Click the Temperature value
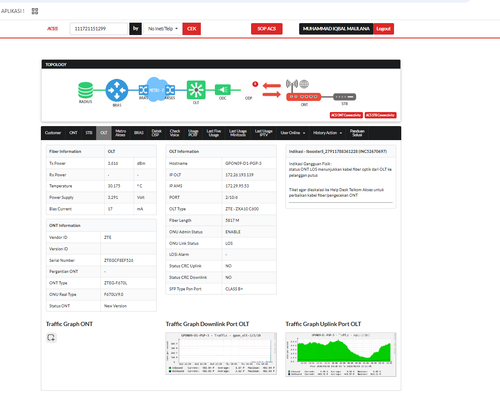 (114, 186)
